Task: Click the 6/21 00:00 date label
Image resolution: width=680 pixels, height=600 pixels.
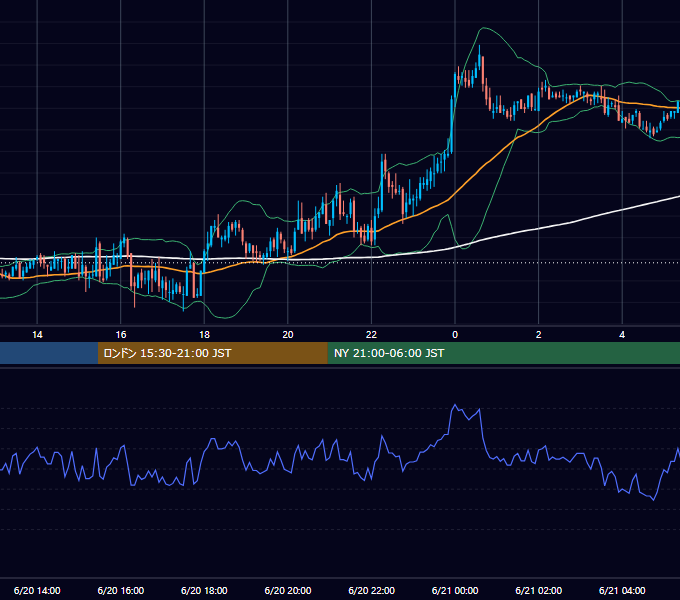Action: tap(455, 590)
